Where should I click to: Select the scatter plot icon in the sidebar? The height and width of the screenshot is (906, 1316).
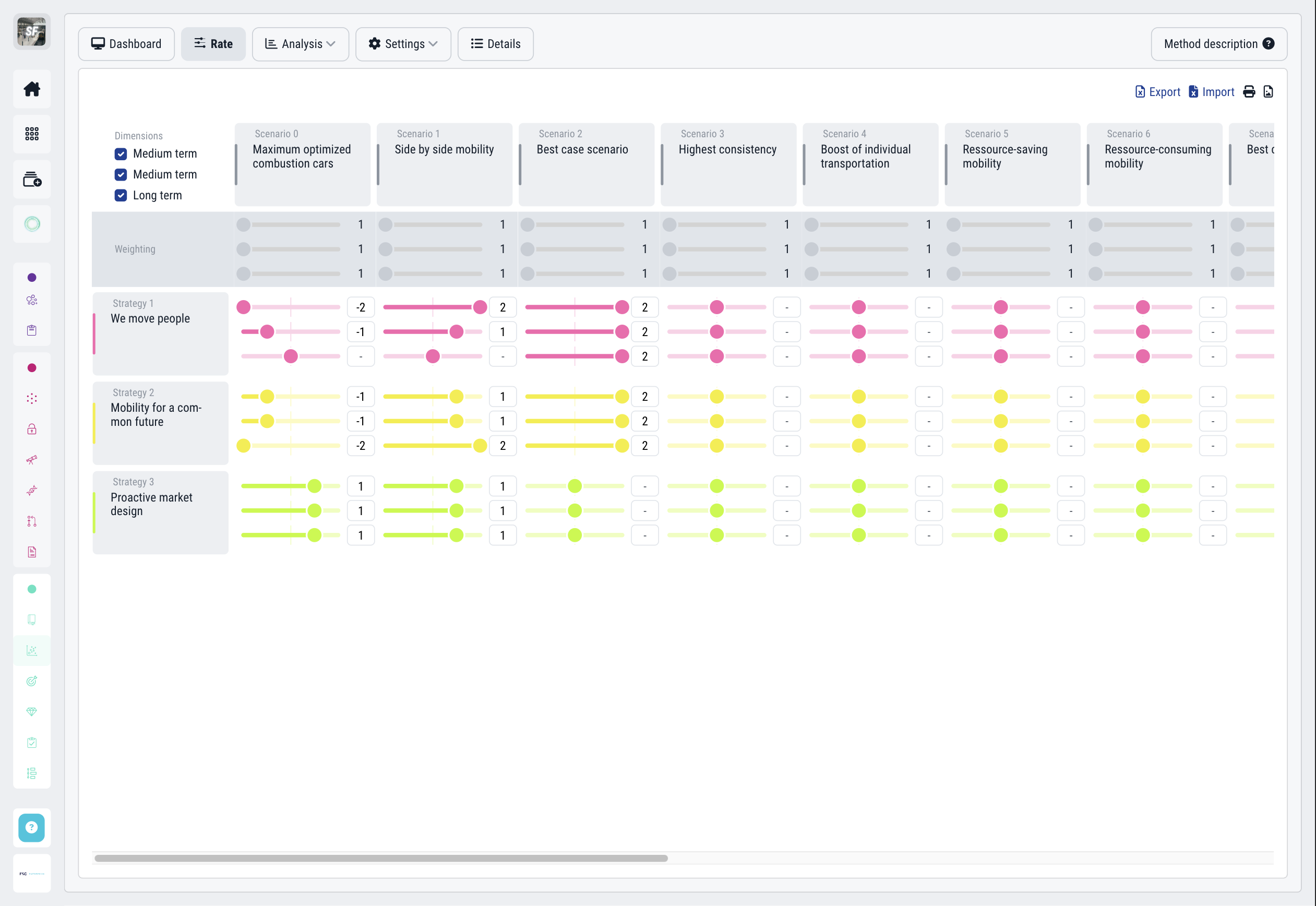point(32,650)
